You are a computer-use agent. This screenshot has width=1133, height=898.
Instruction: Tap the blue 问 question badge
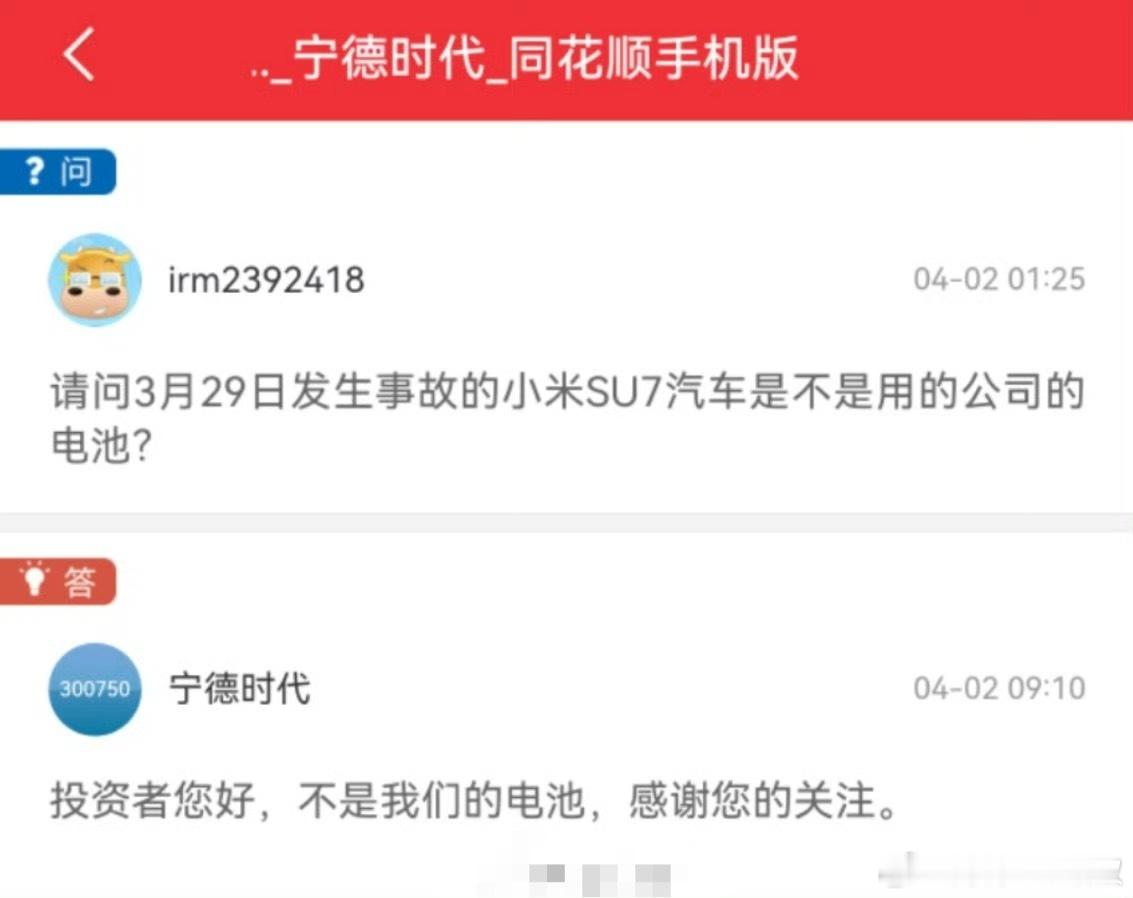point(58,171)
